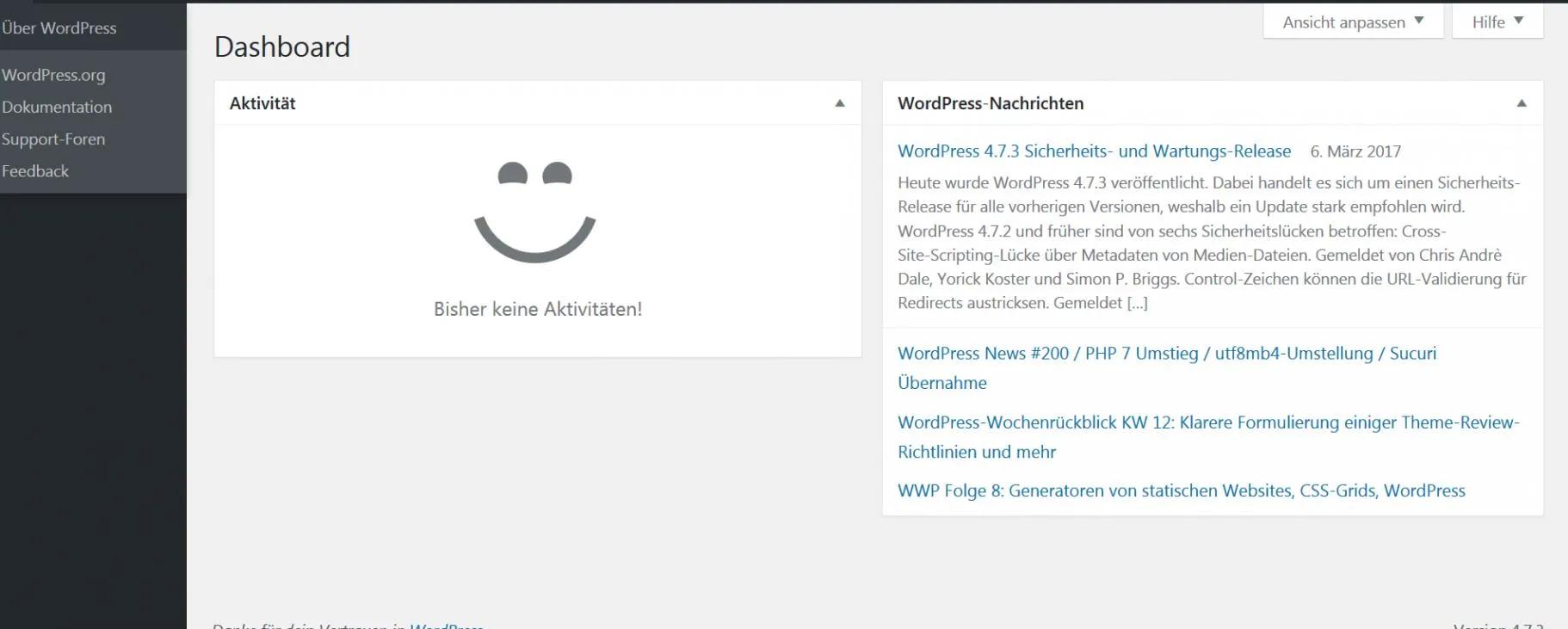Open WWP Folge 8 article link
This screenshot has height=629, width=1568.
(1182, 490)
